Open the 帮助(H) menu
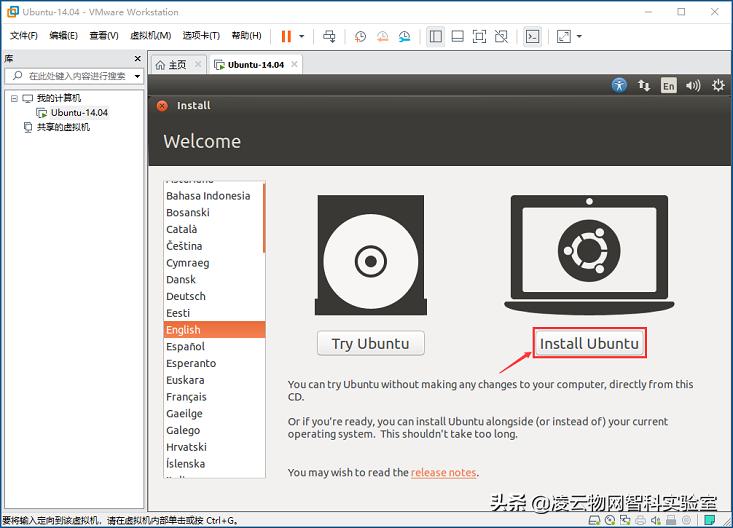The height and width of the screenshot is (528, 733). 246,36
